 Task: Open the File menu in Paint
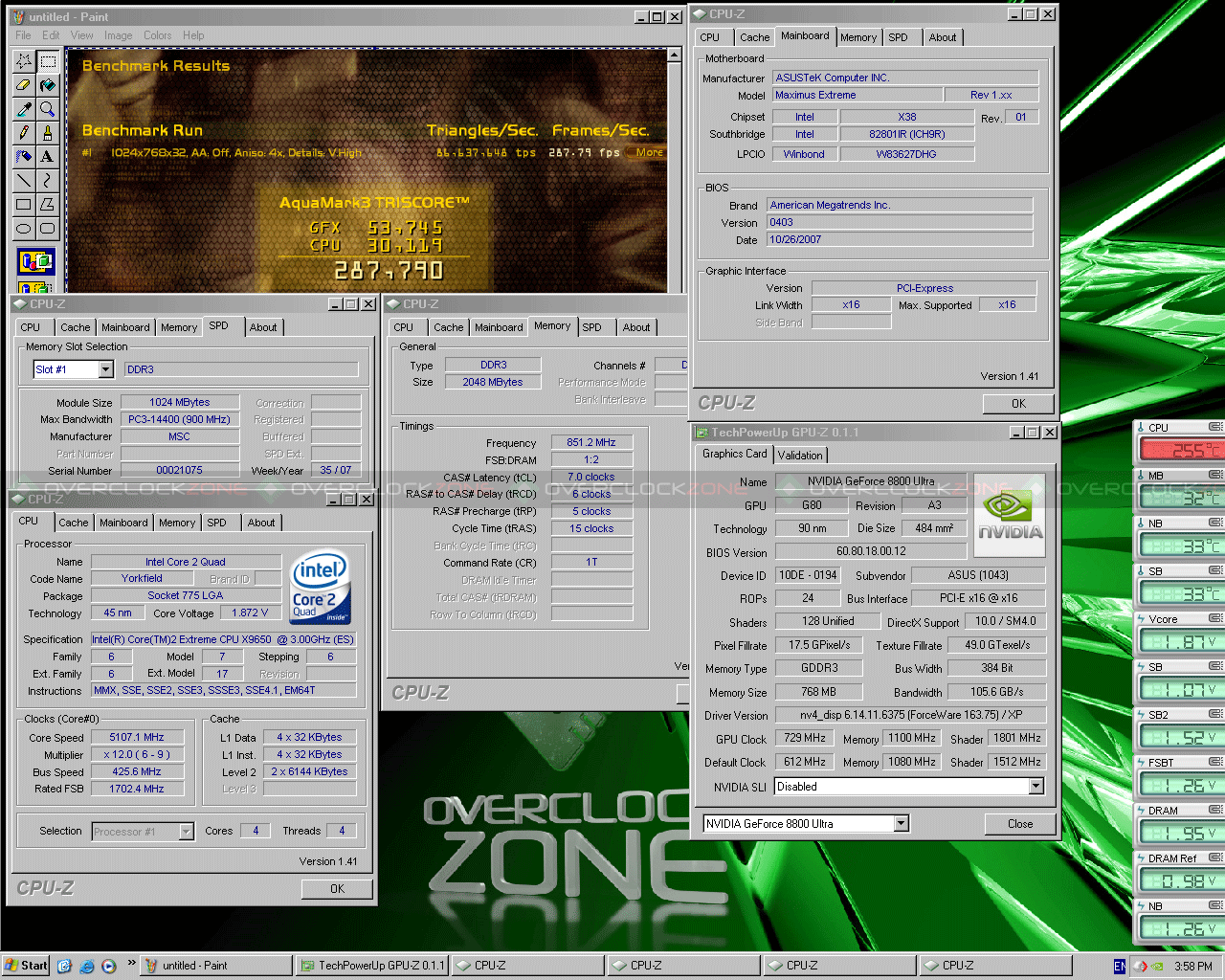[23, 35]
